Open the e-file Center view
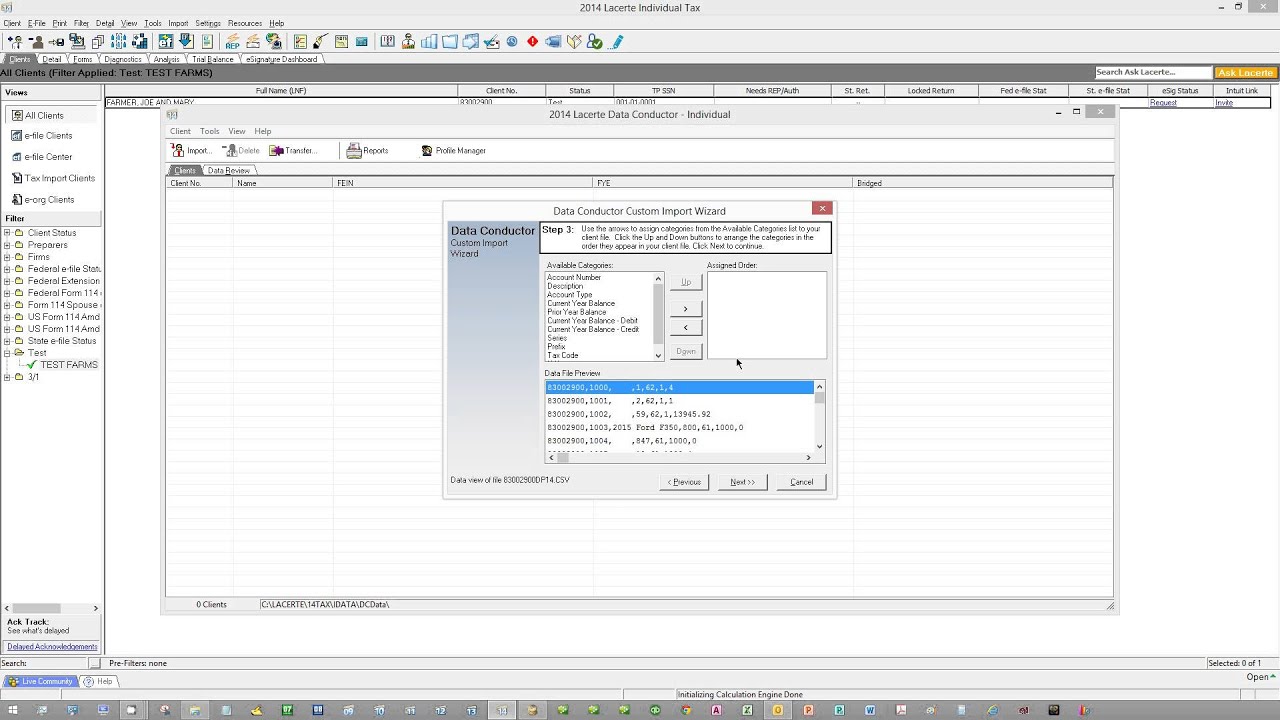The height and width of the screenshot is (720, 1280). 48,157
